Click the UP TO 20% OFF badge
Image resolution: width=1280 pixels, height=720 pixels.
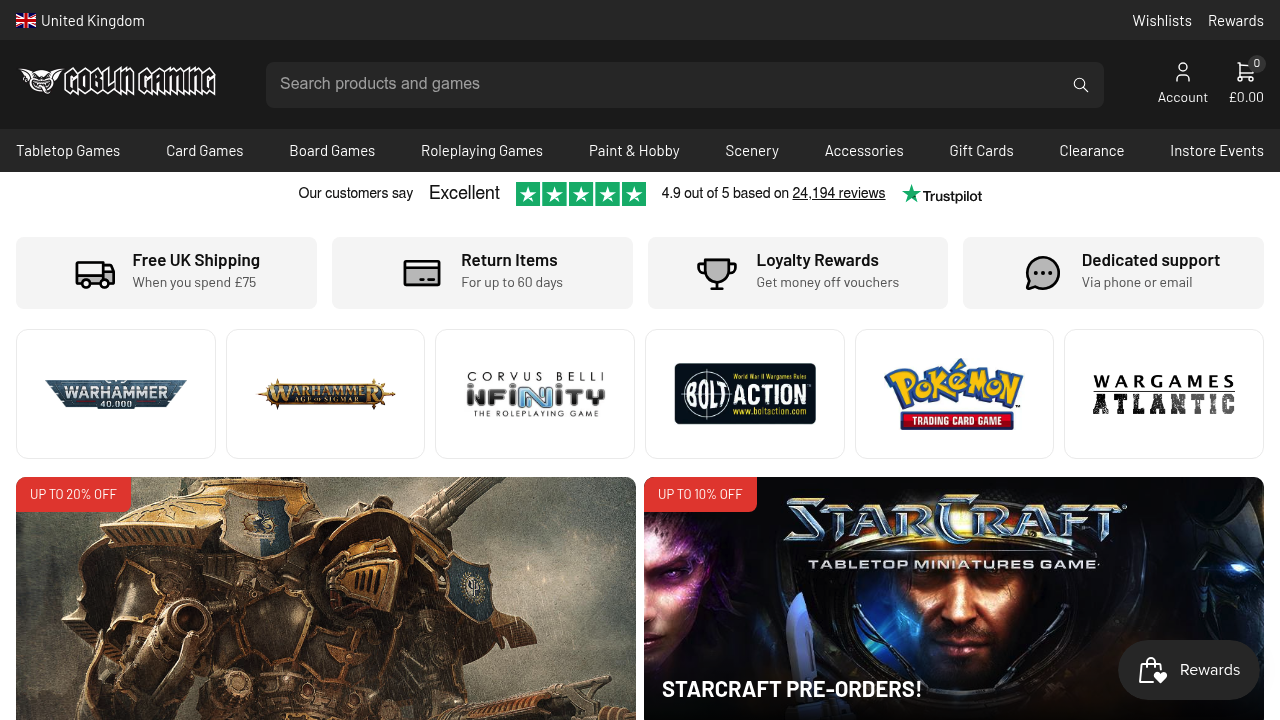[x=73, y=494]
